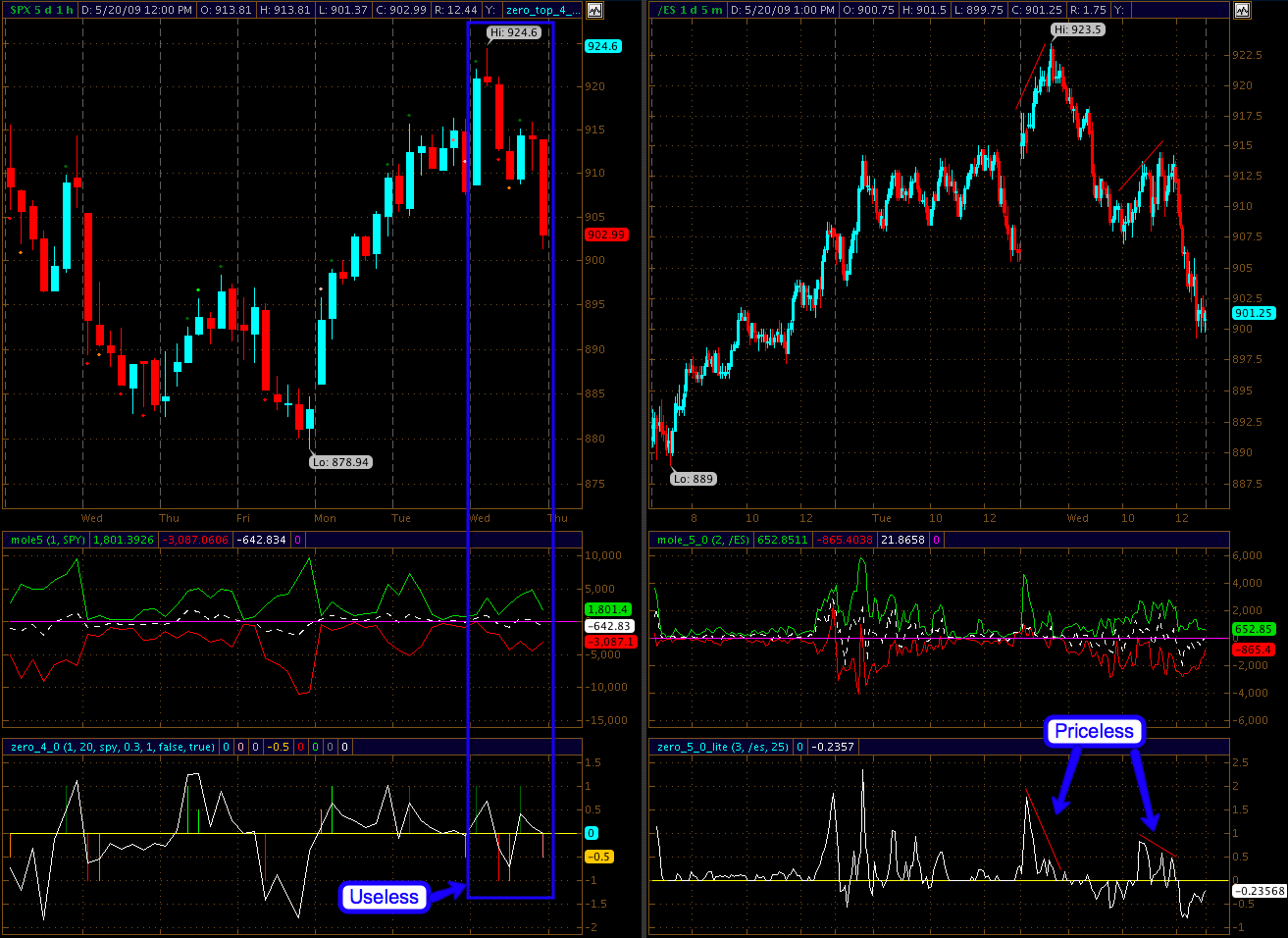1288x938 pixels.
Task: Select the red 902.99 price axis tag
Action: [605, 234]
